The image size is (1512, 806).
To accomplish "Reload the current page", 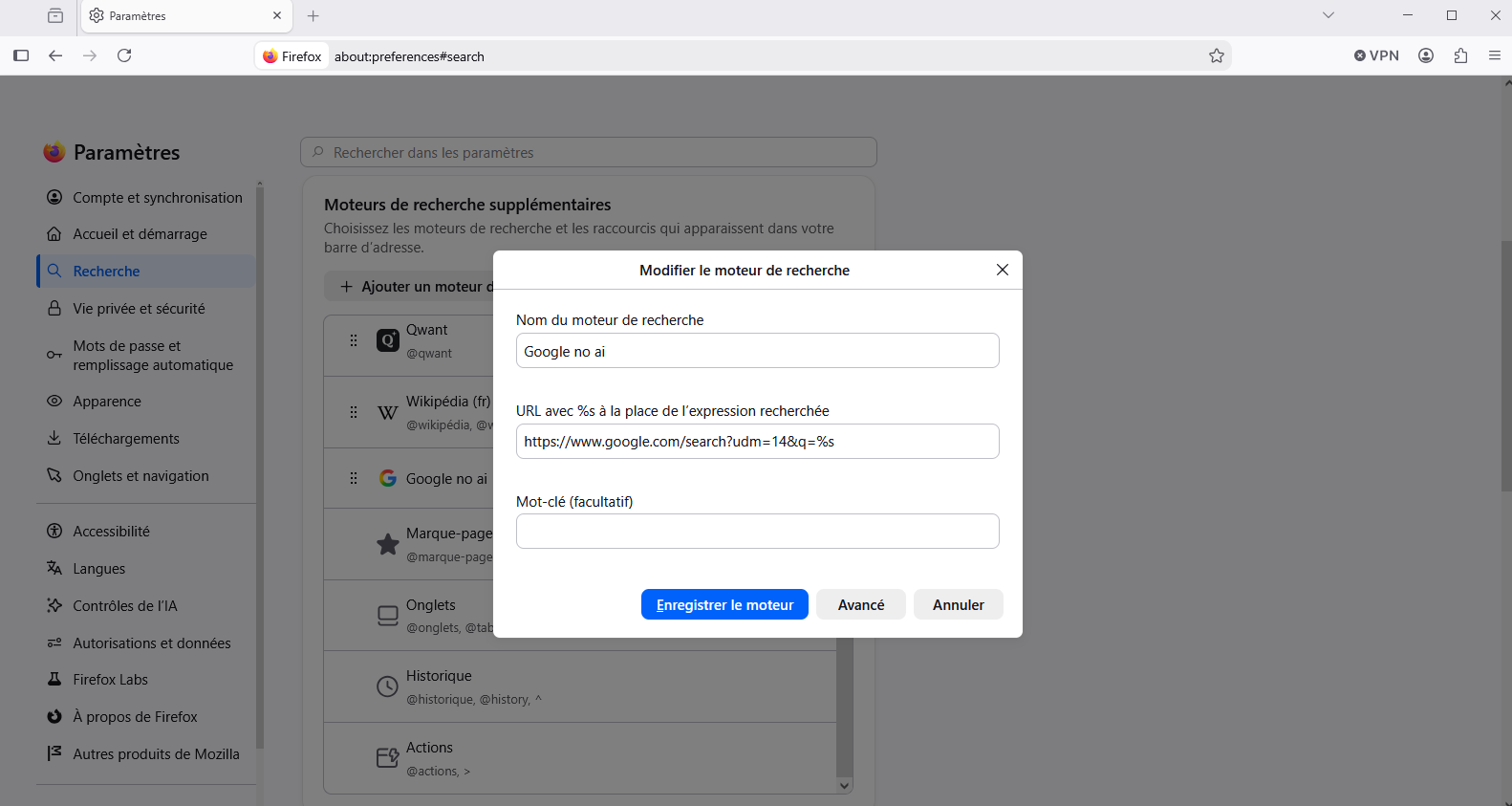I will tap(124, 56).
